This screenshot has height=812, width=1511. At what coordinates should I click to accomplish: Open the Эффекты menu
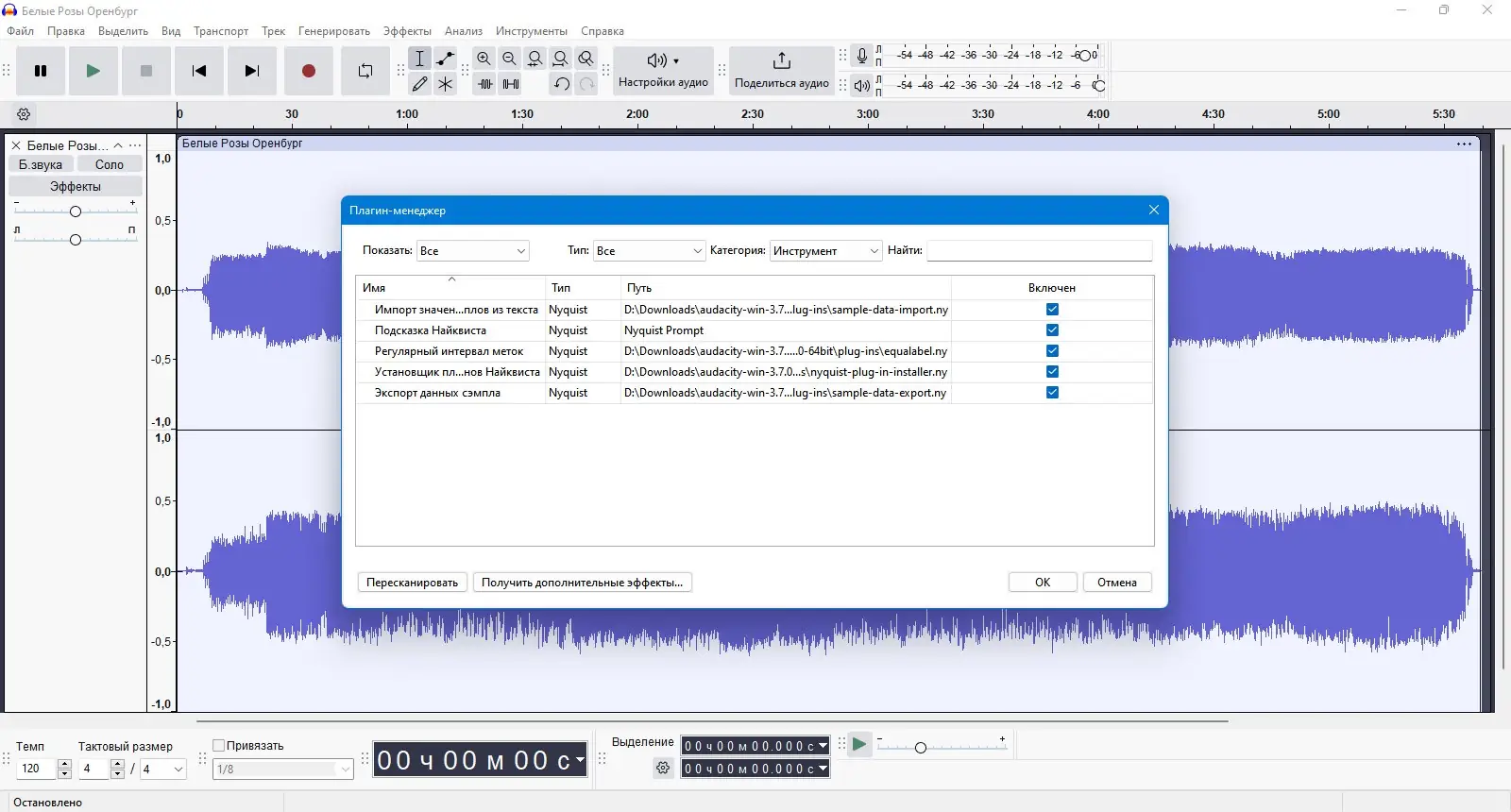click(407, 31)
